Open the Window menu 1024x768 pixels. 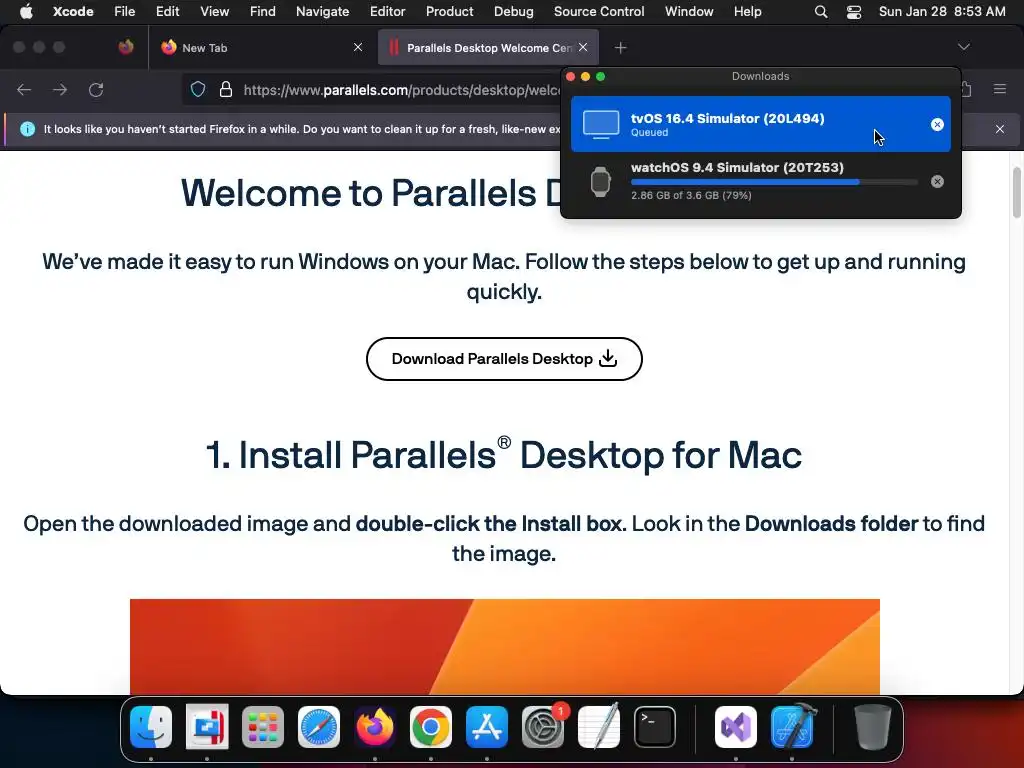click(689, 11)
